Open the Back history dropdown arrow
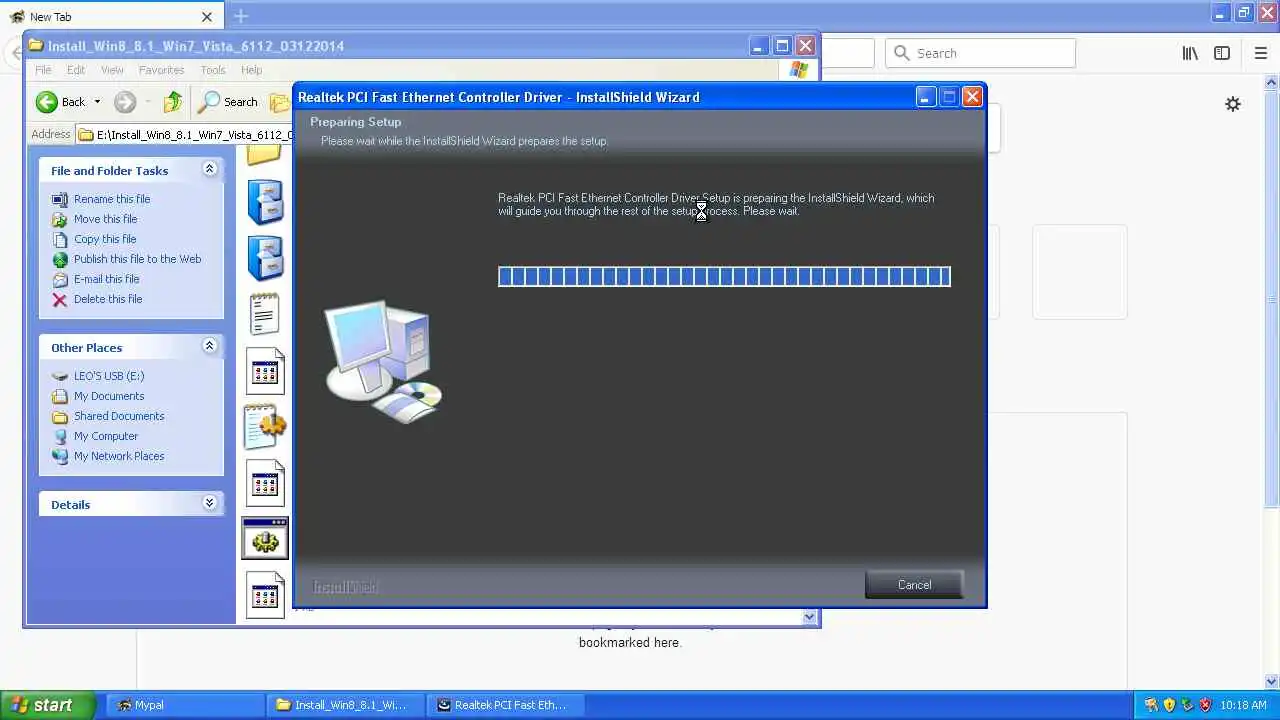This screenshot has height=720, width=1280. [97, 102]
